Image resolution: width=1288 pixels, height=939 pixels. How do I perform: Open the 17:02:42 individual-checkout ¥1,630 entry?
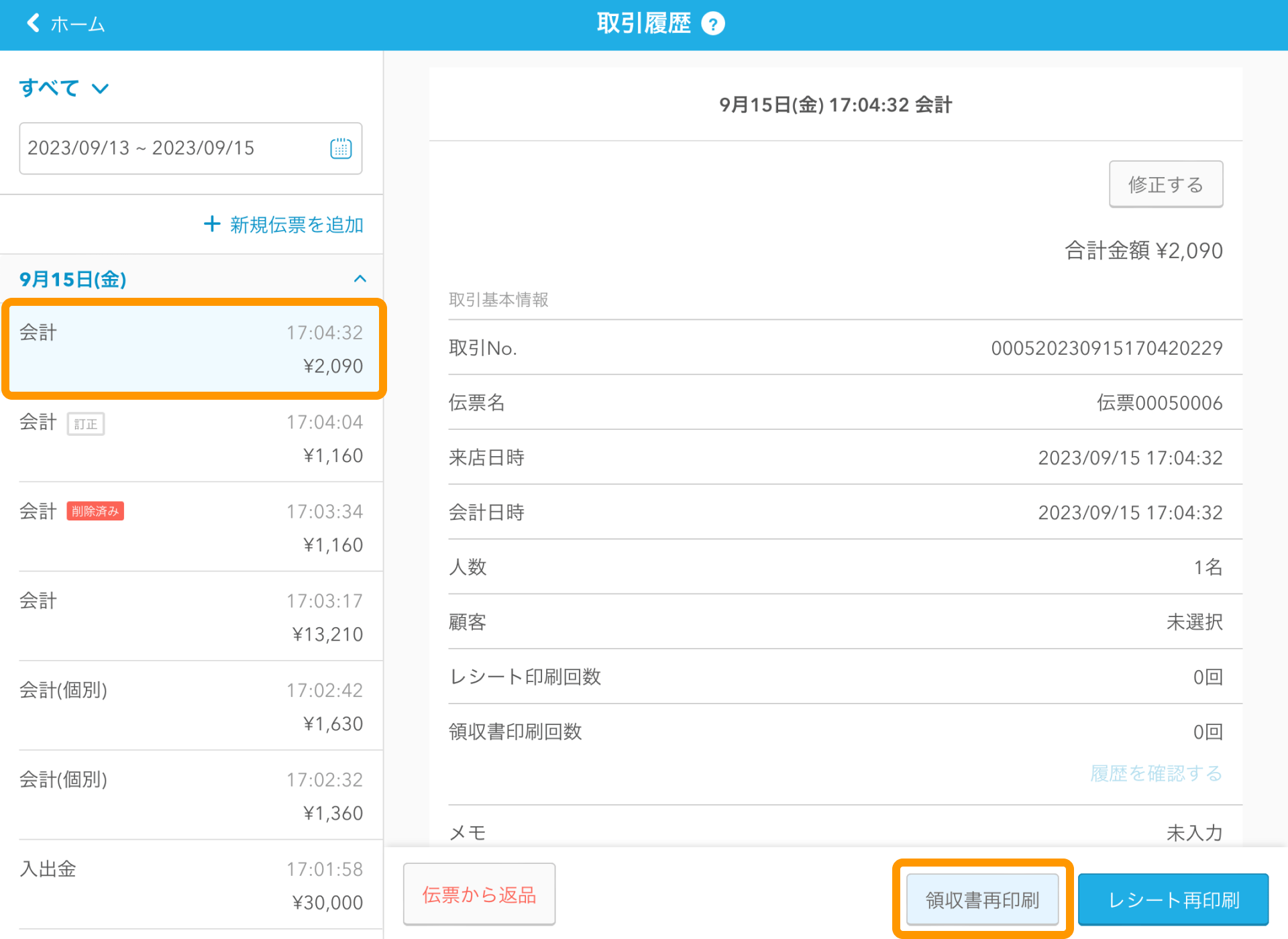pyautogui.click(x=191, y=706)
